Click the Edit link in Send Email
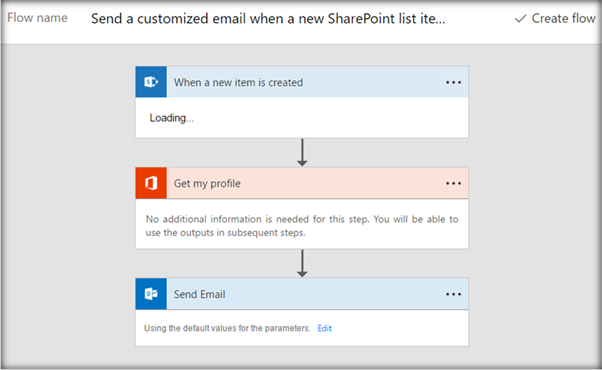 (x=324, y=328)
